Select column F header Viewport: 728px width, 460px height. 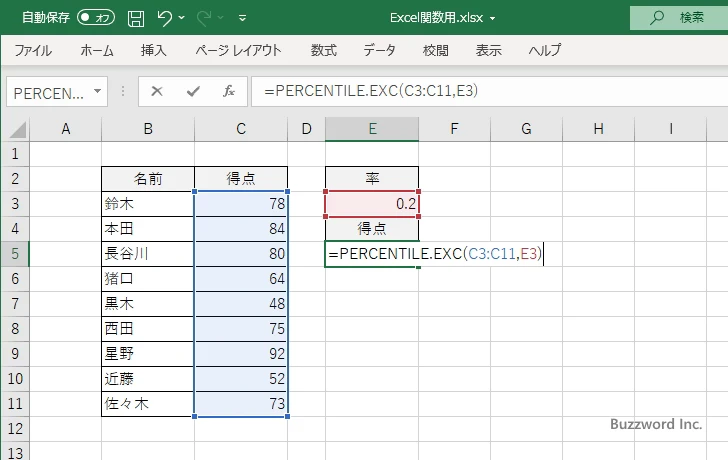point(455,129)
